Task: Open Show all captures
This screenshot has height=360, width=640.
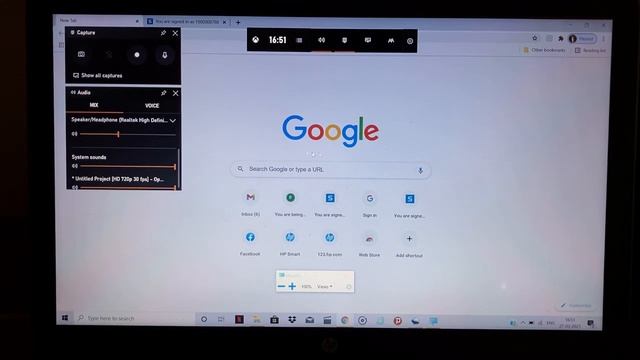Action: [x=98, y=76]
